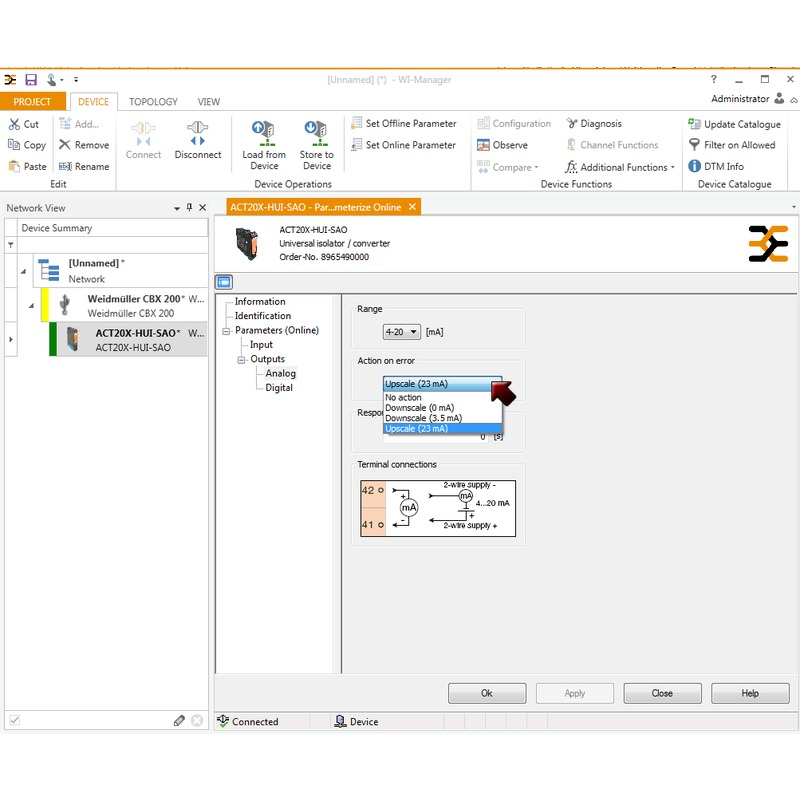Open quick access toolbar customize arrow
Image resolution: width=800 pixels, height=800 pixels.
76,80
